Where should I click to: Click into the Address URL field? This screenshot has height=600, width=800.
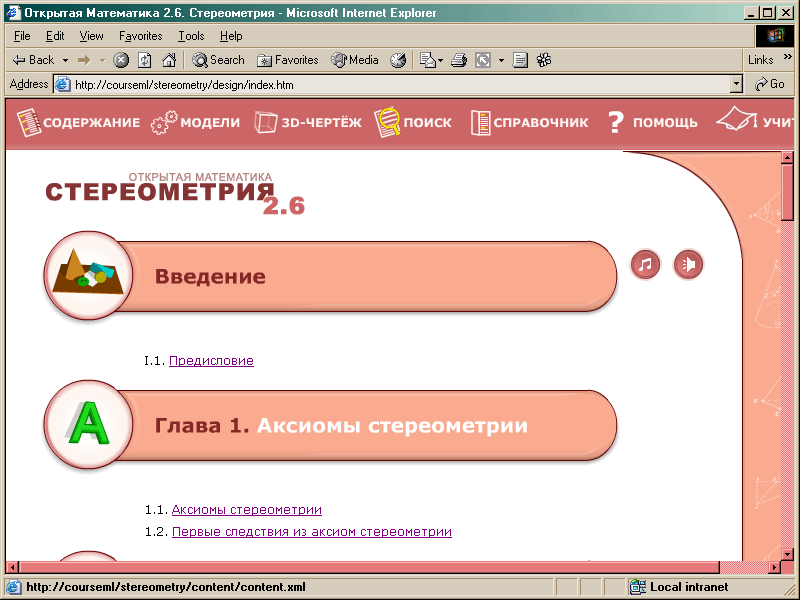pyautogui.click(x=399, y=85)
